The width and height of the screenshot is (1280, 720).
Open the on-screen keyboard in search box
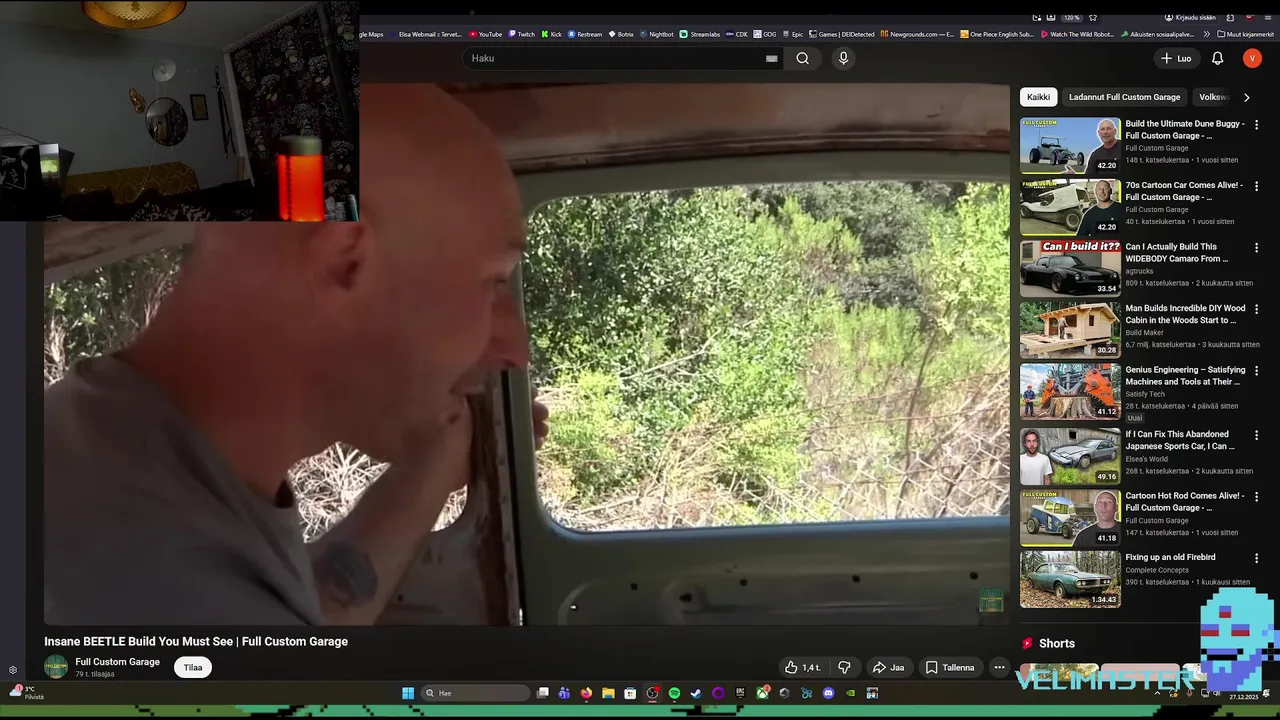click(771, 58)
